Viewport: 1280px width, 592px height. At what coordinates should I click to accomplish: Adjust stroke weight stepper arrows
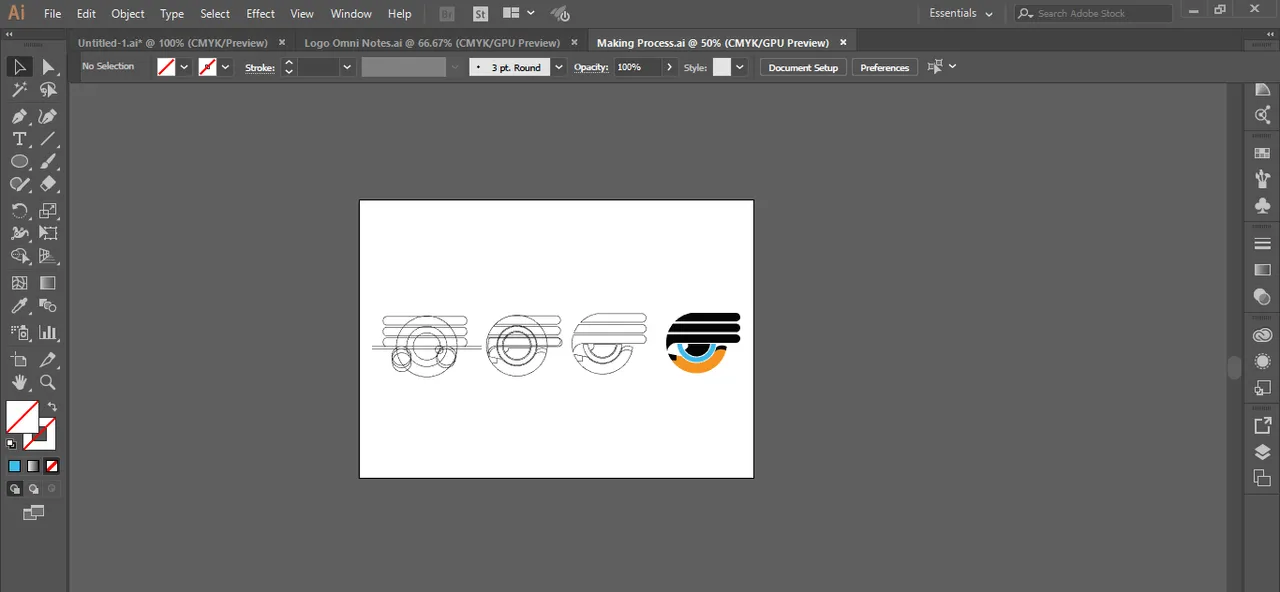[x=289, y=67]
